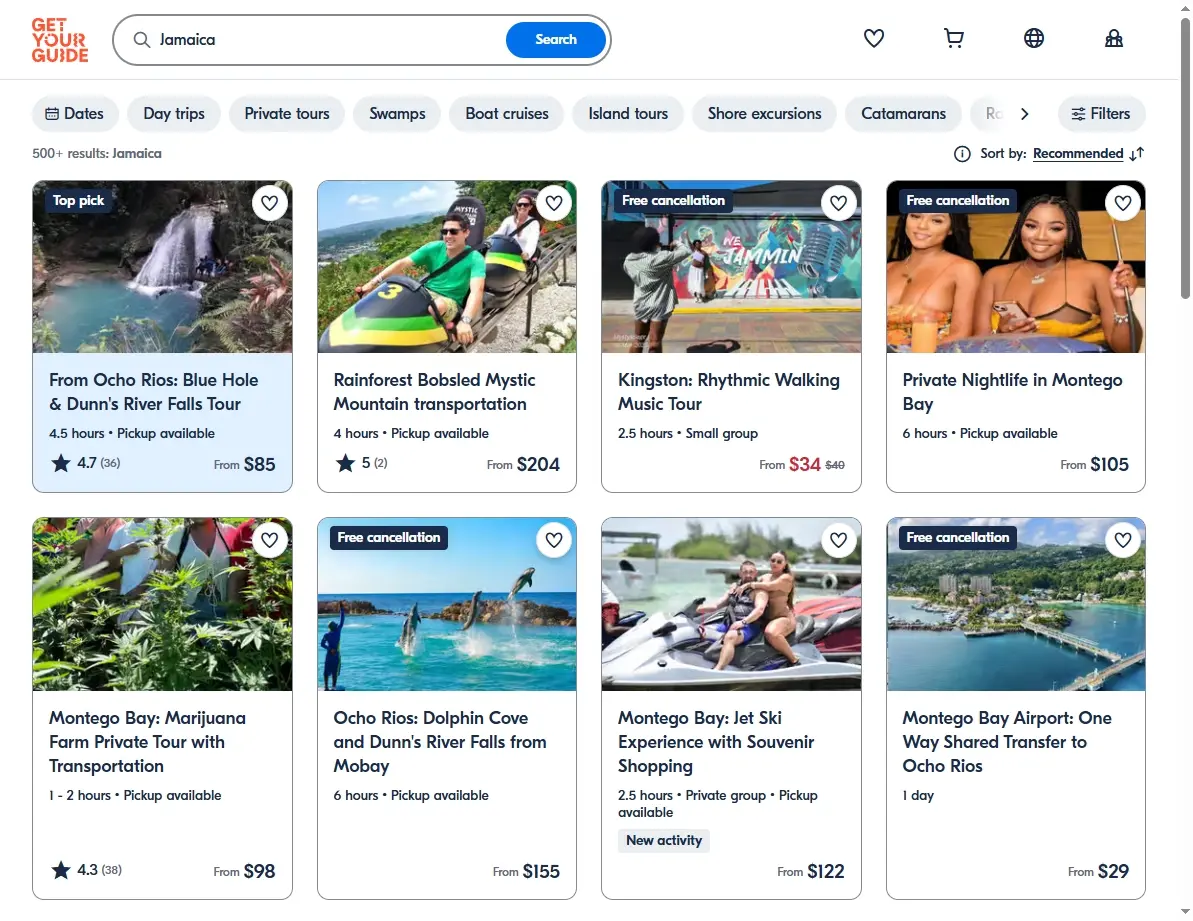The image size is (1193, 921).
Task: Click the GetYourGuide logo
Action: click(60, 40)
